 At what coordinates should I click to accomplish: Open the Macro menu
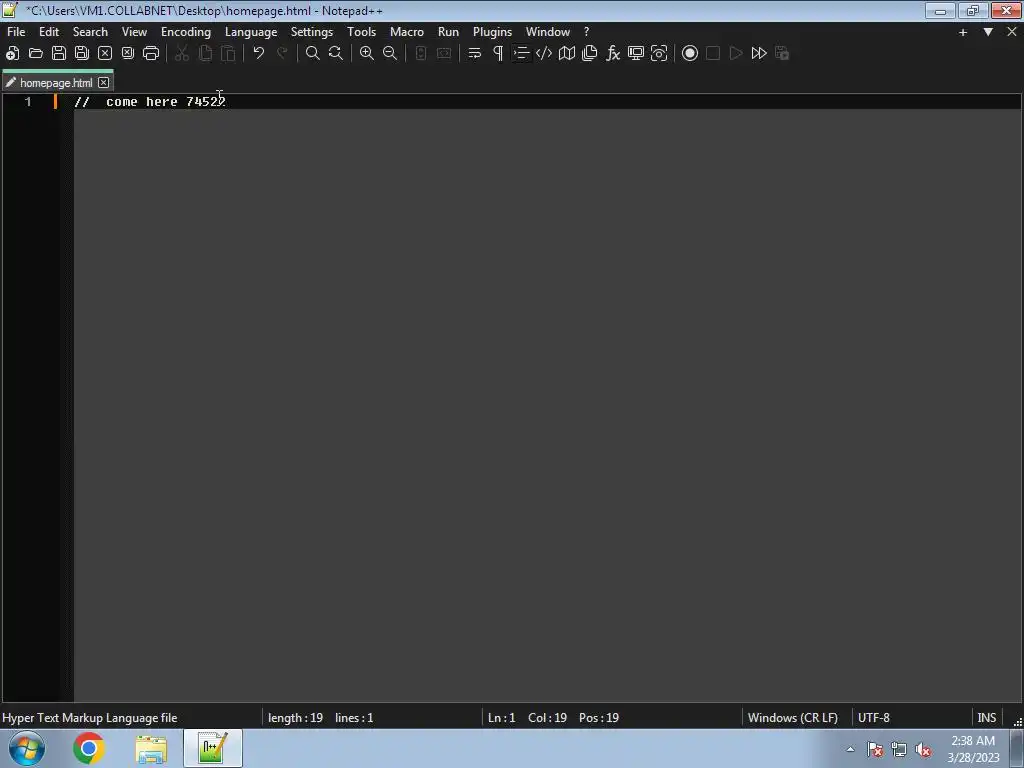[x=407, y=32]
